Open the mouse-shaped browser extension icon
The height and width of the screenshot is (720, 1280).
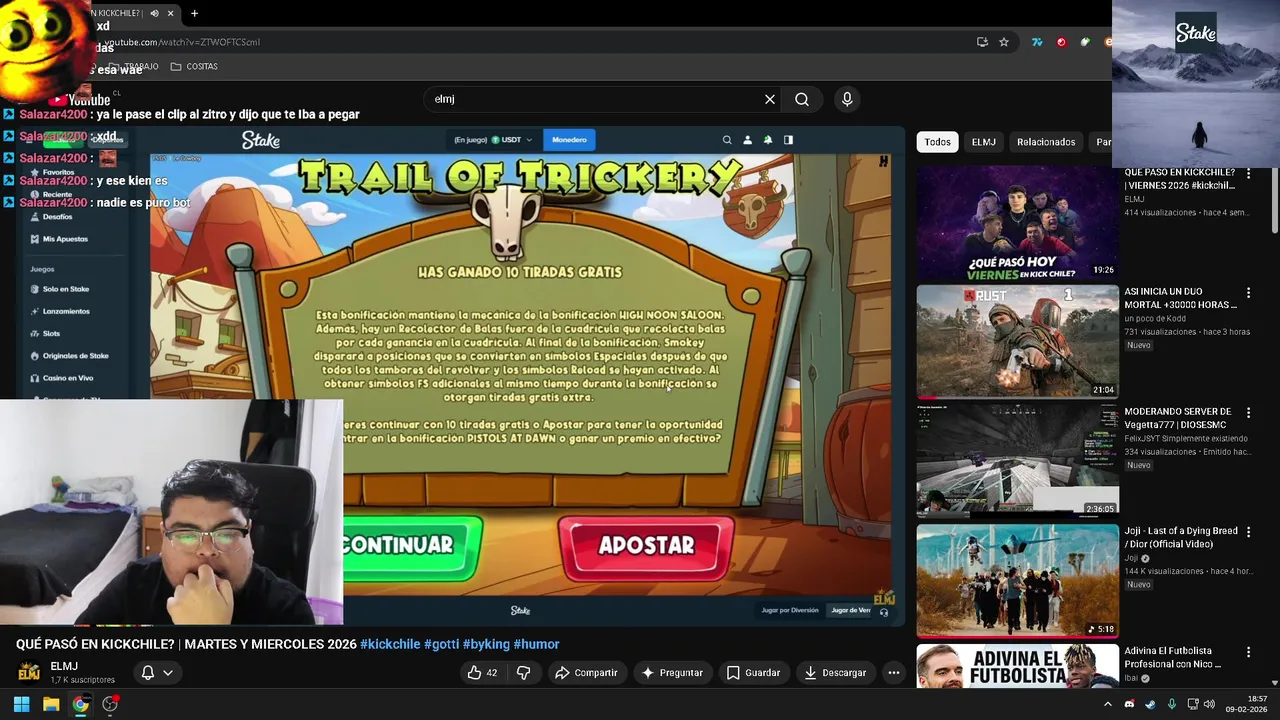[x=1085, y=42]
